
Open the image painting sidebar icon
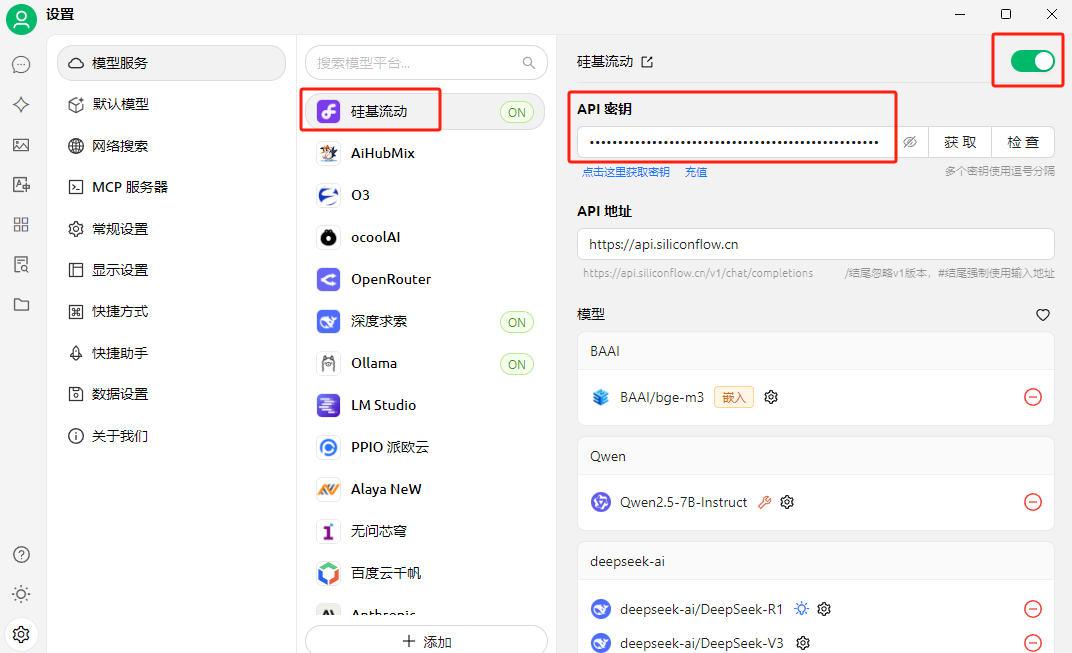pos(21,145)
